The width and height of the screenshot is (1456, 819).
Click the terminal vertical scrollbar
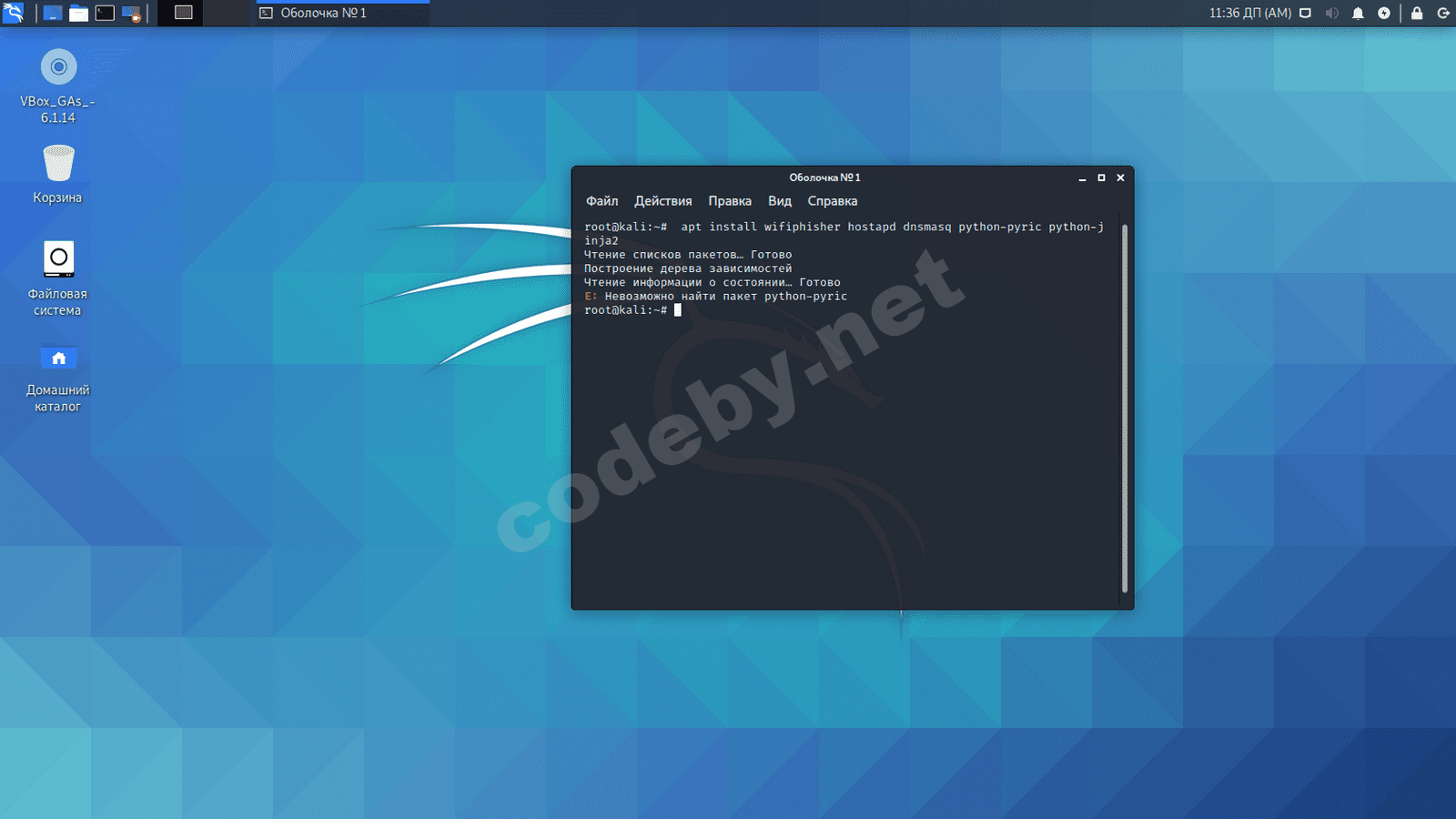coord(1125,409)
